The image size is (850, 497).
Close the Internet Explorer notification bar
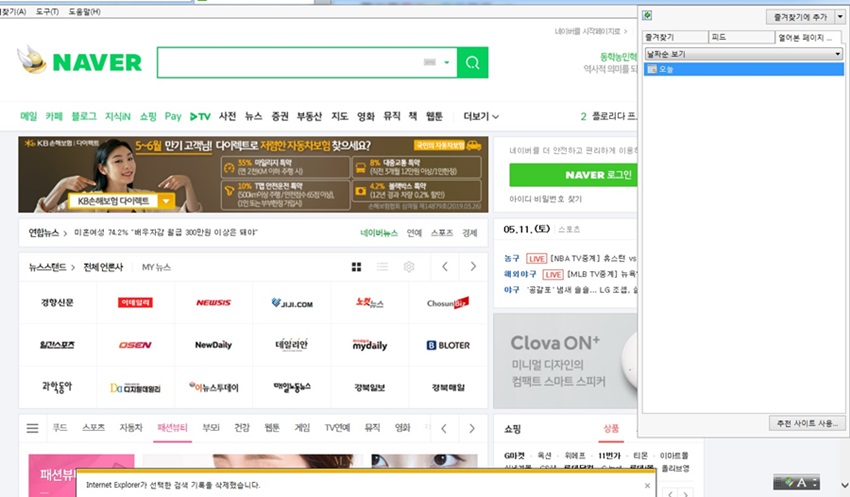coord(647,486)
